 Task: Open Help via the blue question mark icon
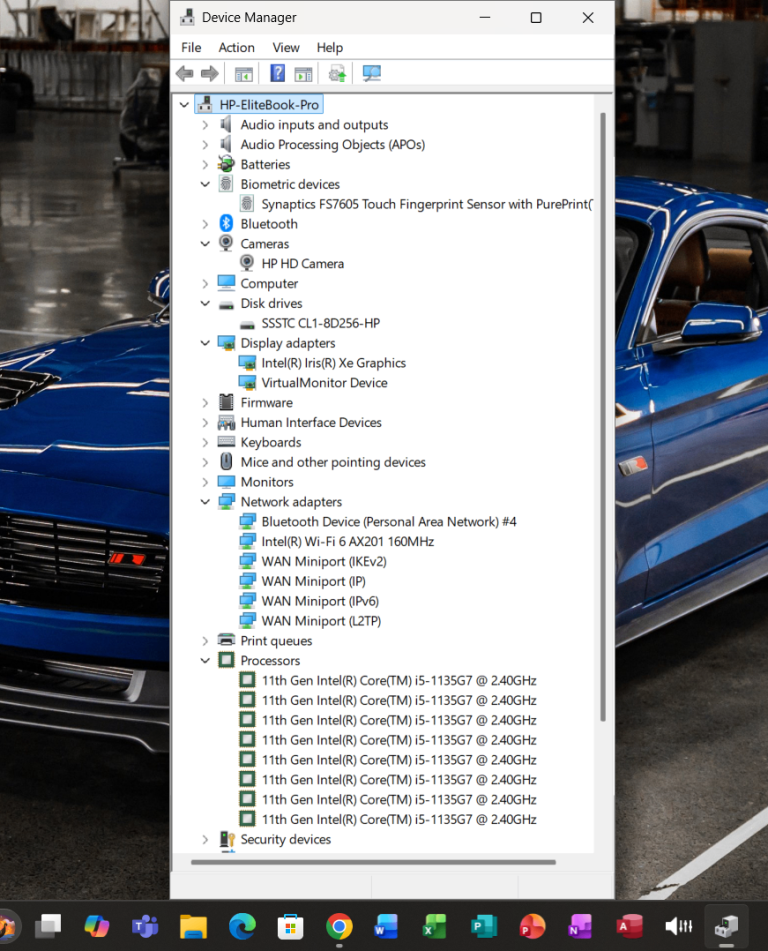point(277,73)
